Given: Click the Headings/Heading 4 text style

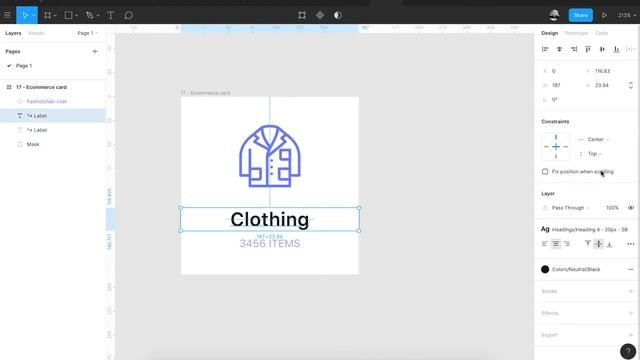Looking at the screenshot, I should (584, 229).
